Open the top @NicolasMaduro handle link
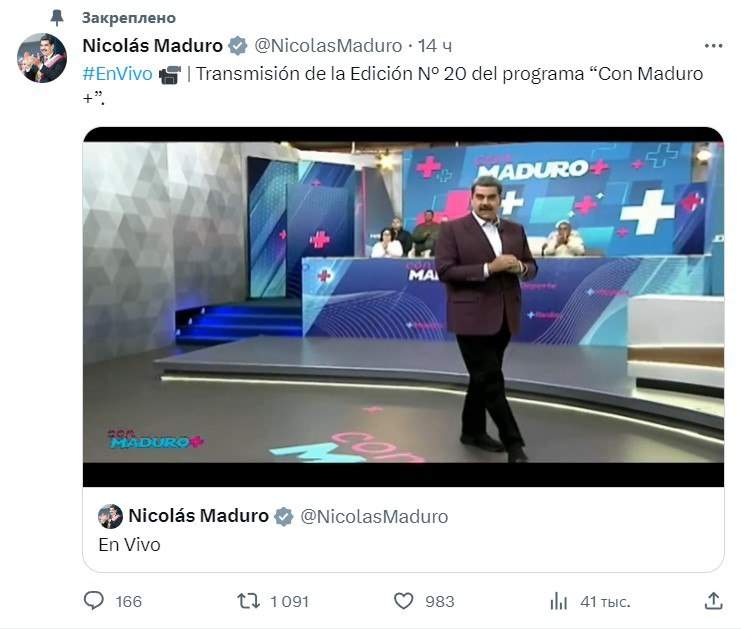This screenshot has width=741, height=629. pos(328,46)
